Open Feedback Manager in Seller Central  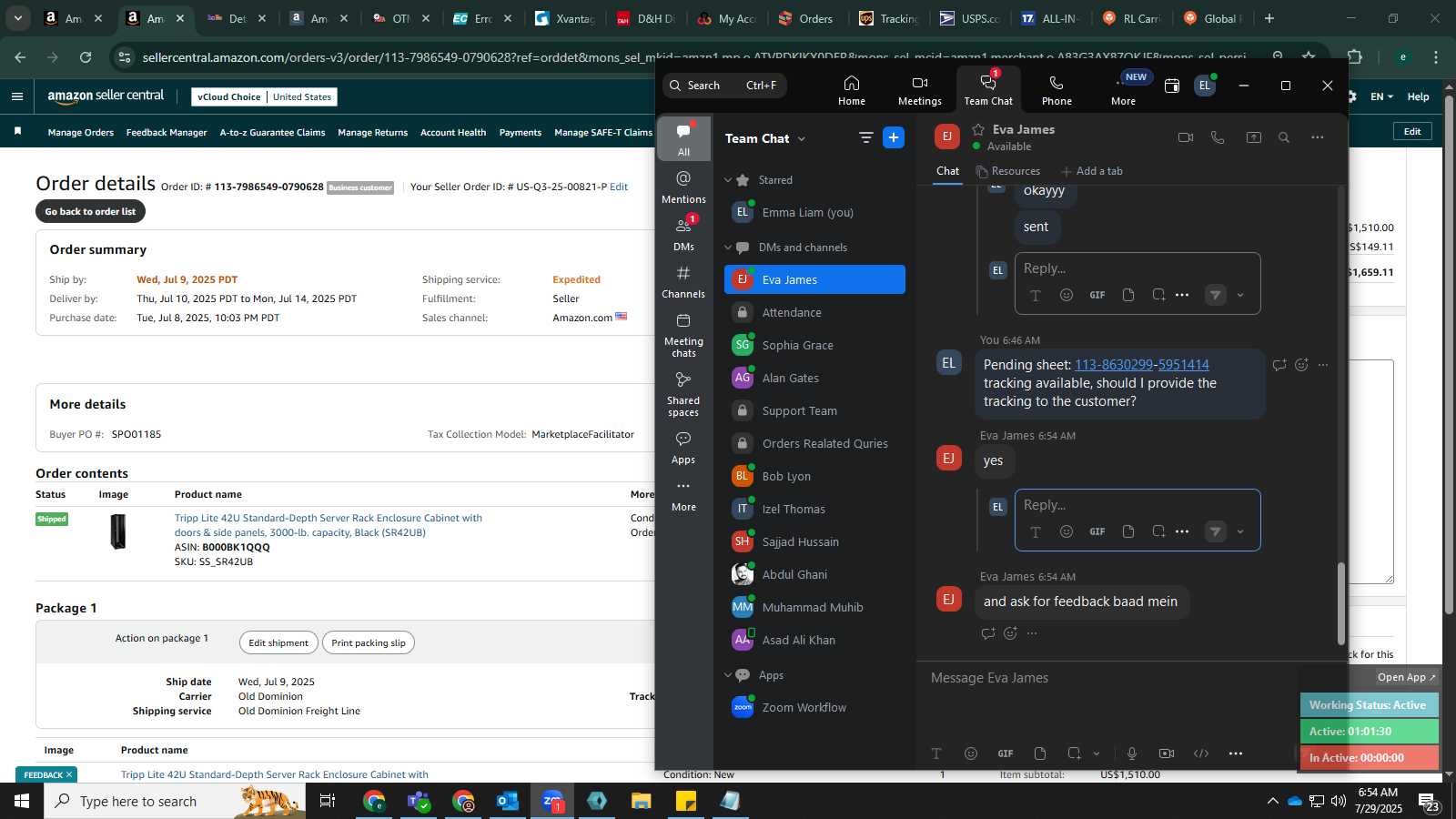pos(167,133)
